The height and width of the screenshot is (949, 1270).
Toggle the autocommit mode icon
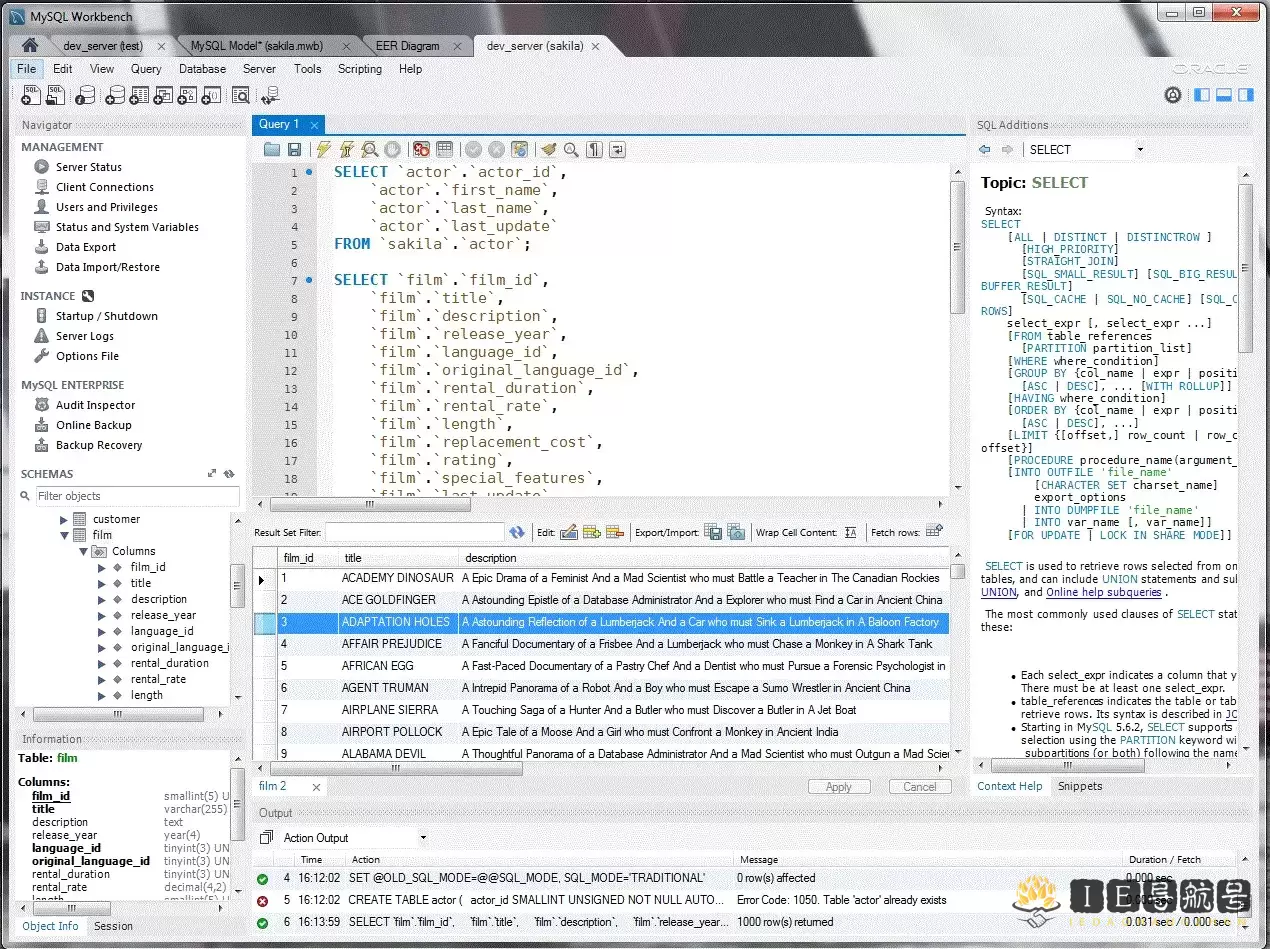pos(520,149)
